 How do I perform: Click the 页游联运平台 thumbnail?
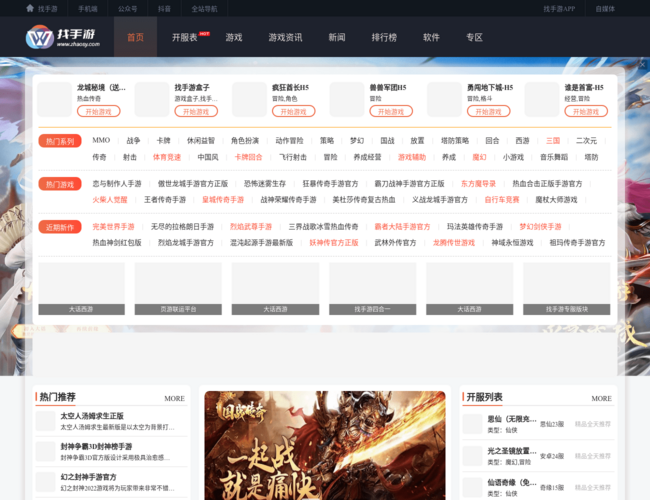178,289
